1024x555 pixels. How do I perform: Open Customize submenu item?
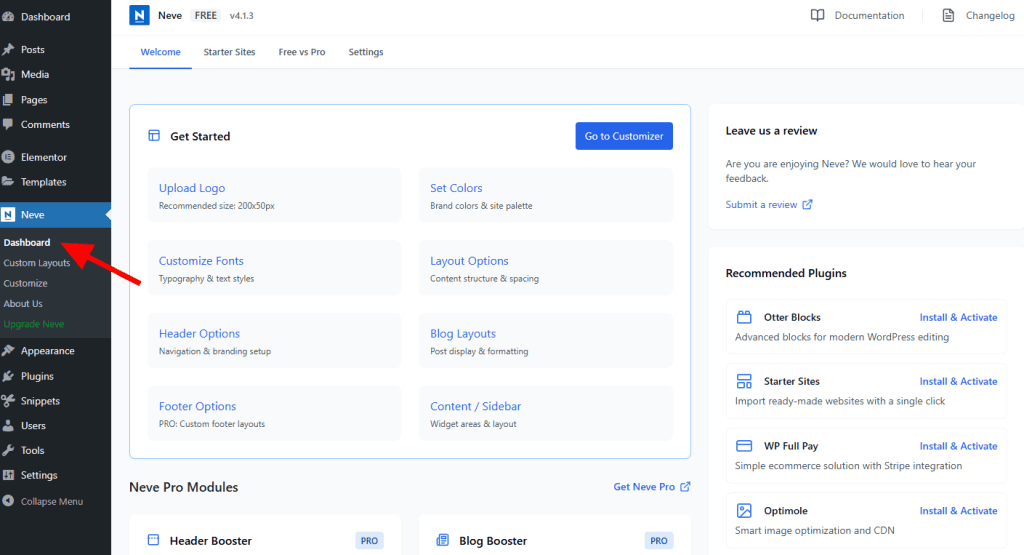pyautogui.click(x=25, y=283)
